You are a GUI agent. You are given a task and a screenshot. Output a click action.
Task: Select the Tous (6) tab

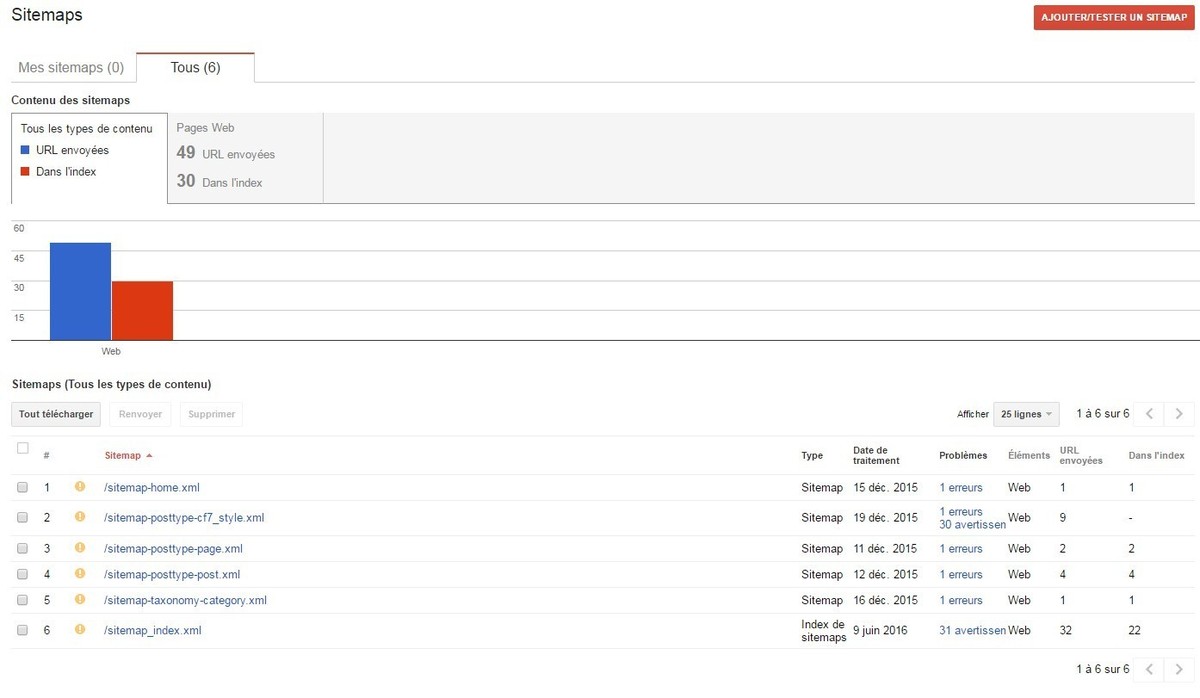[195, 68]
